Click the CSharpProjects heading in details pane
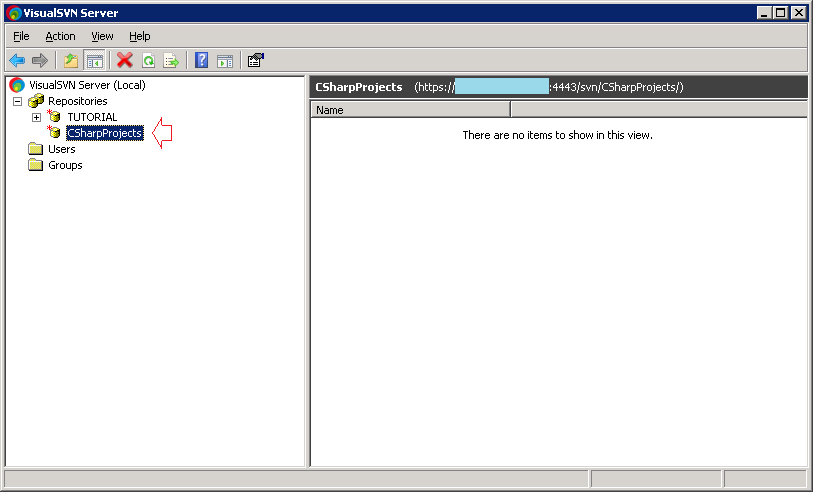Viewport: 813px width, 492px height. click(x=359, y=87)
